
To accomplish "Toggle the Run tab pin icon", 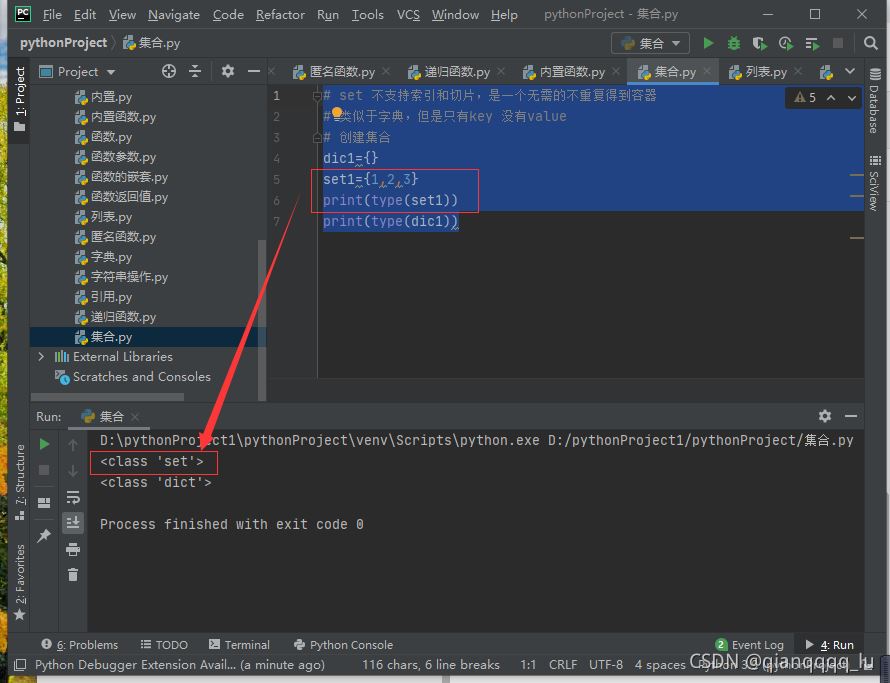I will 44,536.
